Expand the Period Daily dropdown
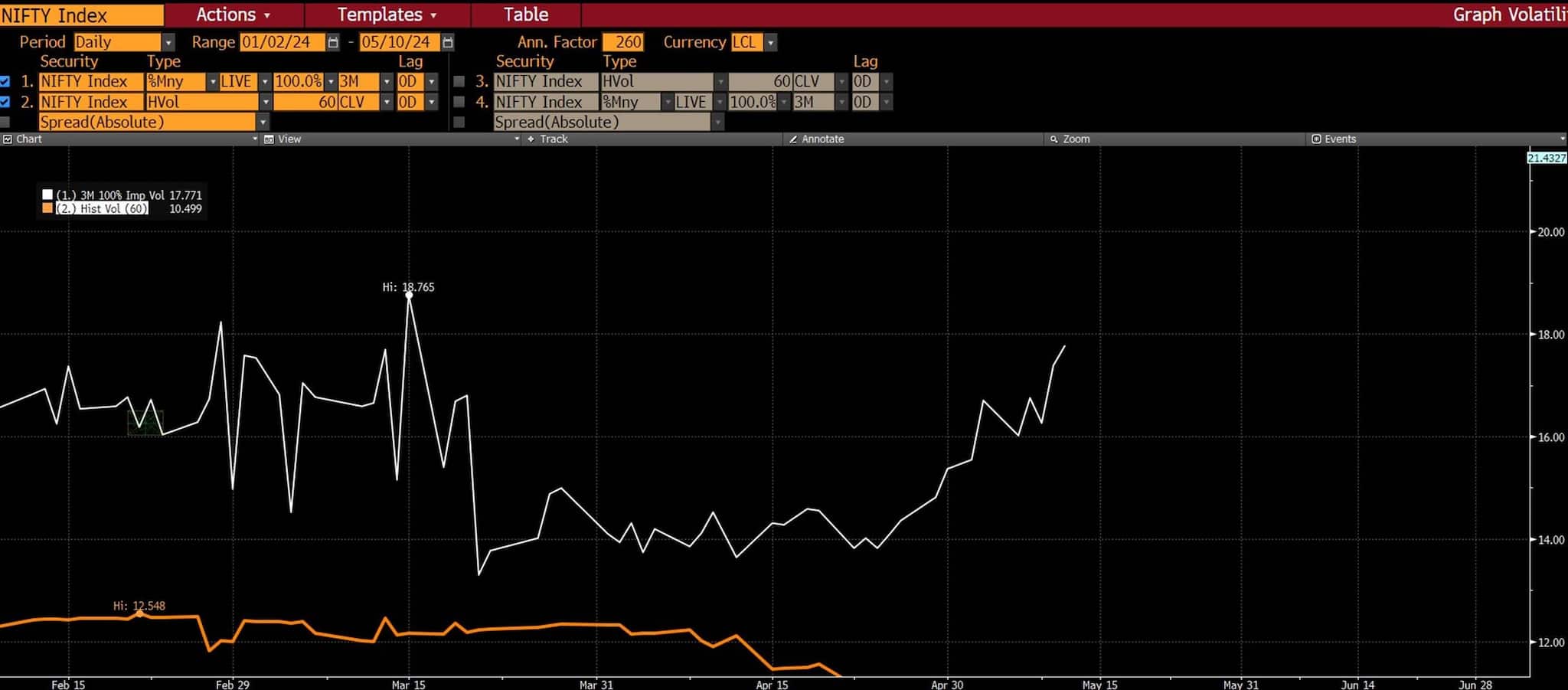Screen dimensions: 1568x690 coord(168,42)
